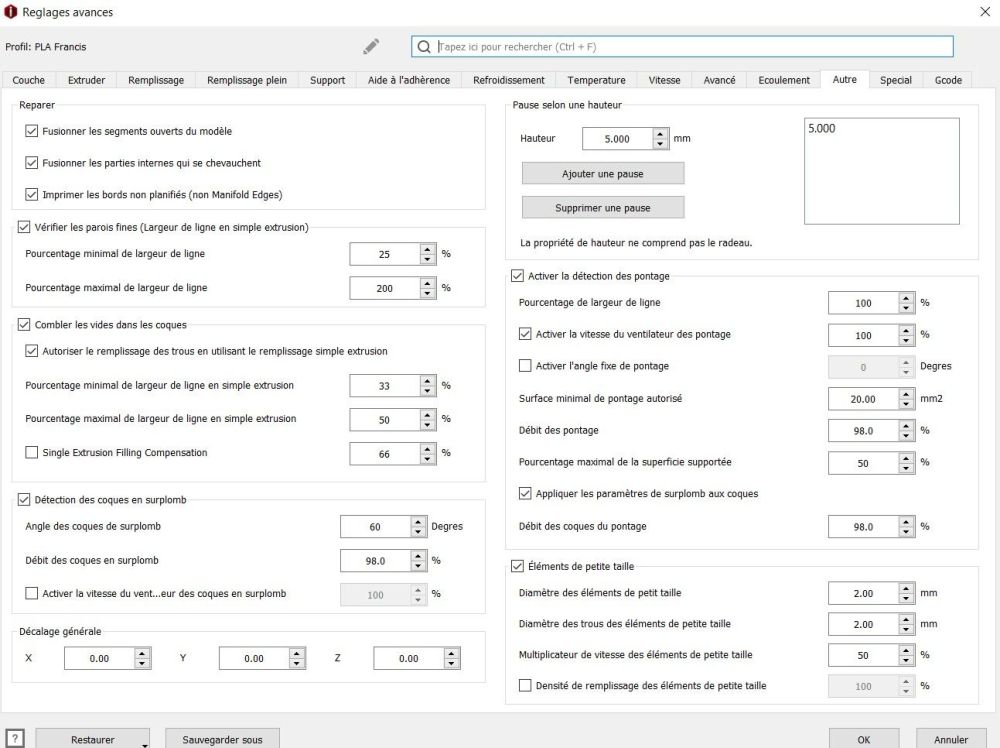Image resolution: width=1000 pixels, height=748 pixels.
Task: Open the Vitesse tab
Action: (665, 80)
